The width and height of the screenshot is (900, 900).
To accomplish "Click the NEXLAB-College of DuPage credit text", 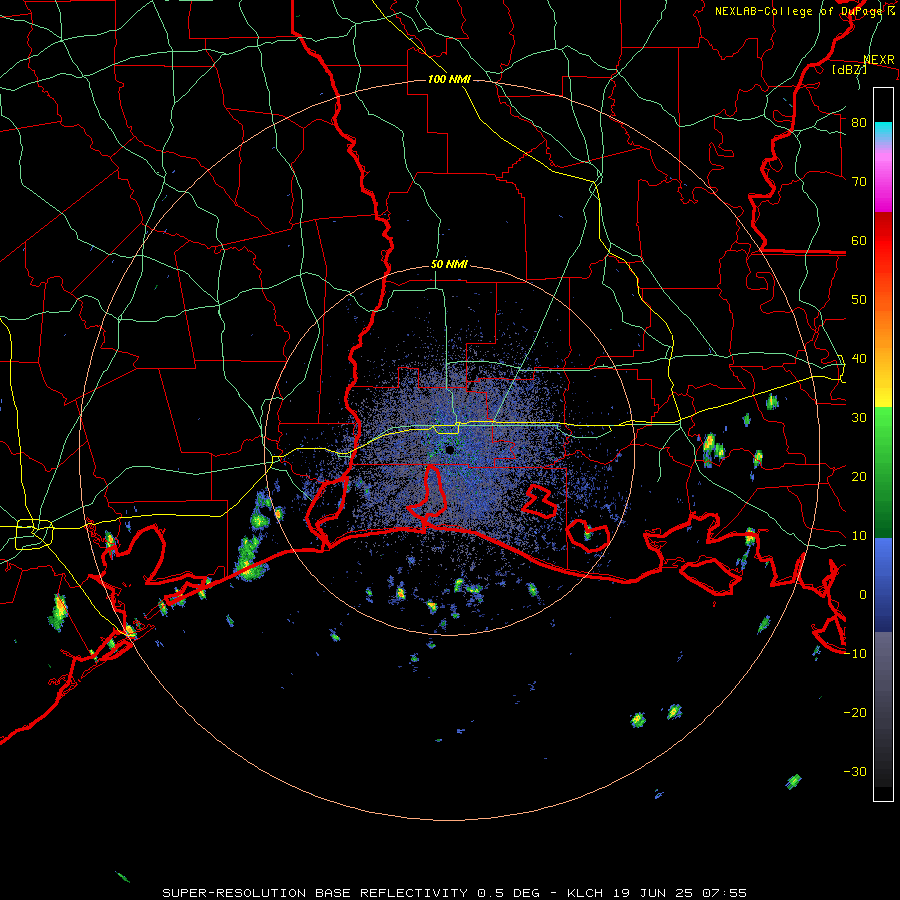I will [x=804, y=11].
